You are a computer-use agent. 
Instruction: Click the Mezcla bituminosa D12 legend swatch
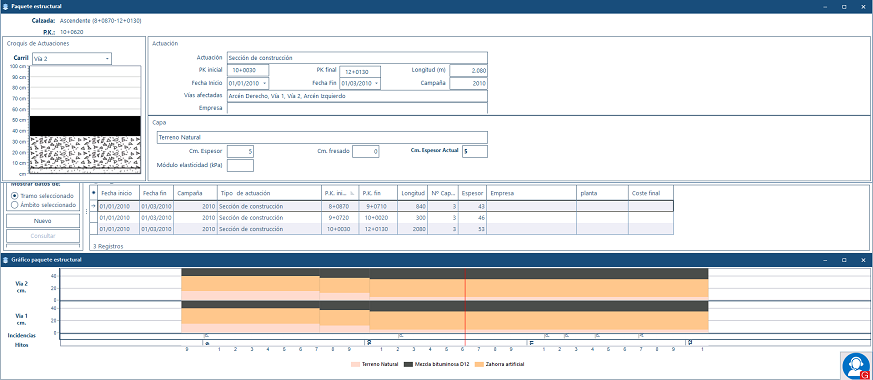(x=408, y=364)
